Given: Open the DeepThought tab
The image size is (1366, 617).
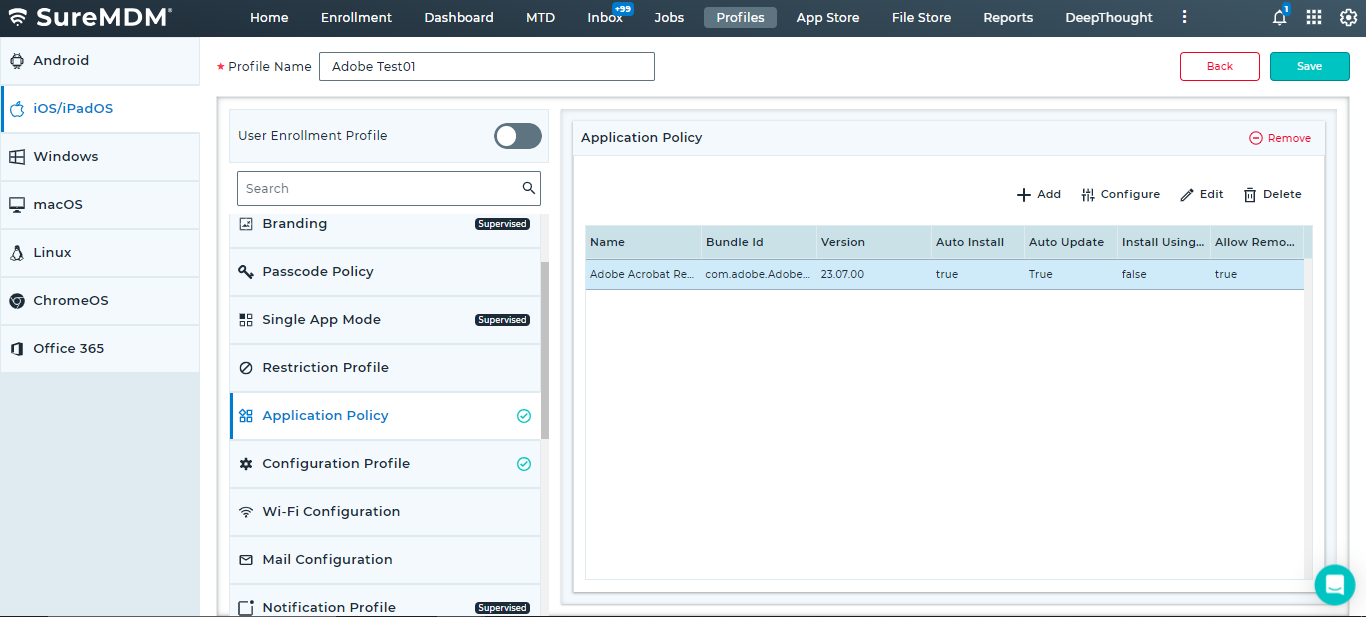Looking at the screenshot, I should pos(1108,17).
